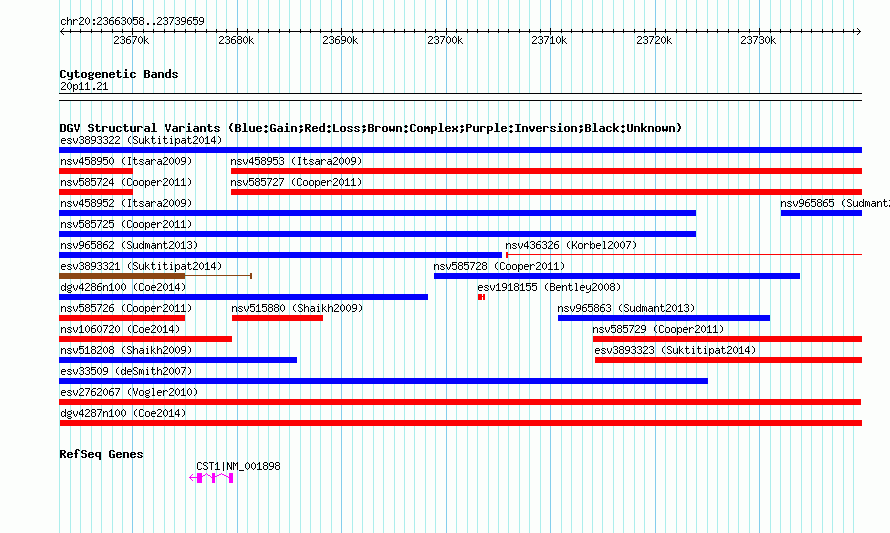
Task: Click the 23710k ruler tick label
Action: (549, 40)
